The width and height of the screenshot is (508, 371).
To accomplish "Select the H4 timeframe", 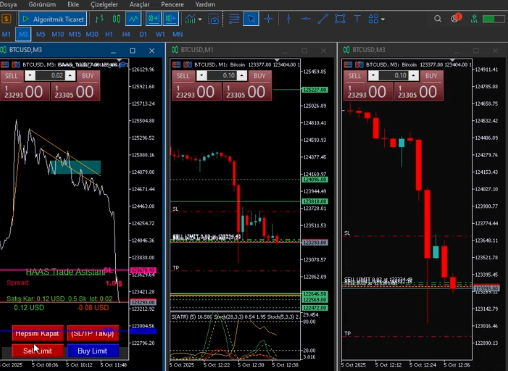I will coord(126,34).
